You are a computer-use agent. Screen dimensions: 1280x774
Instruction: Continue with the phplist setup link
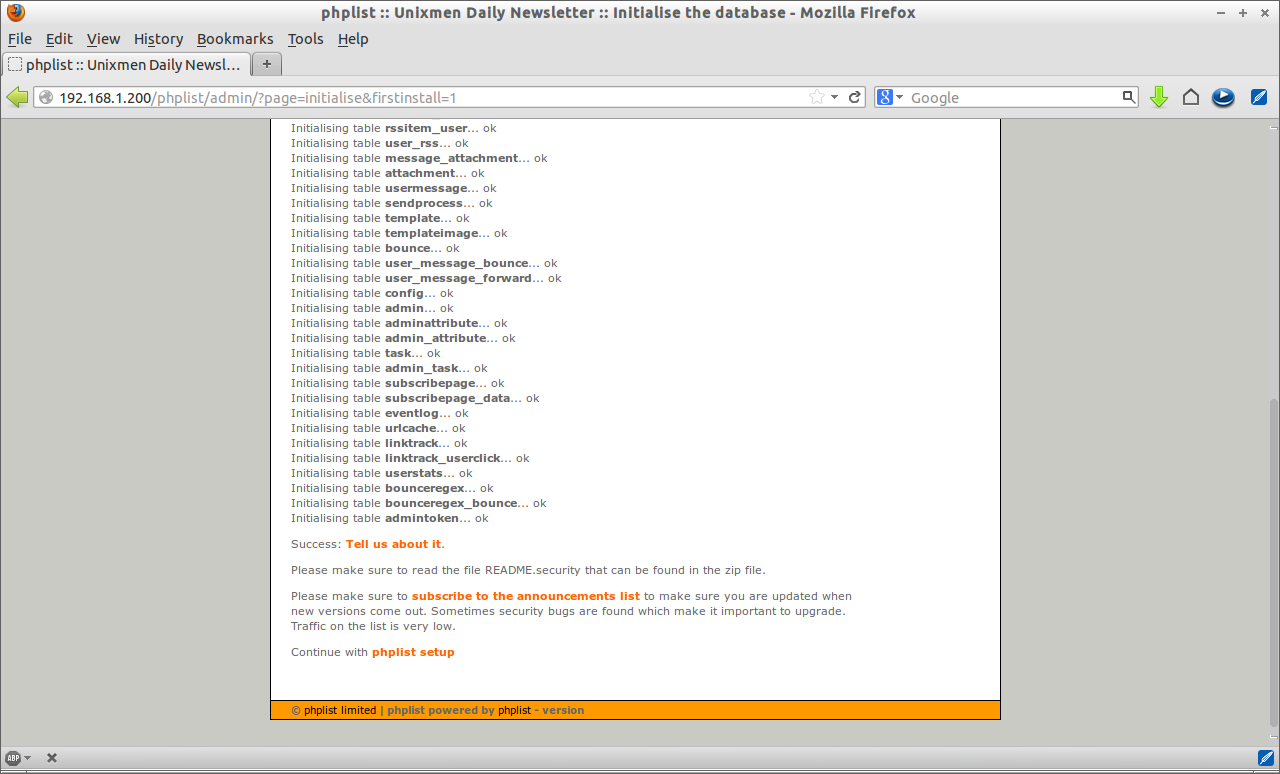tap(413, 652)
